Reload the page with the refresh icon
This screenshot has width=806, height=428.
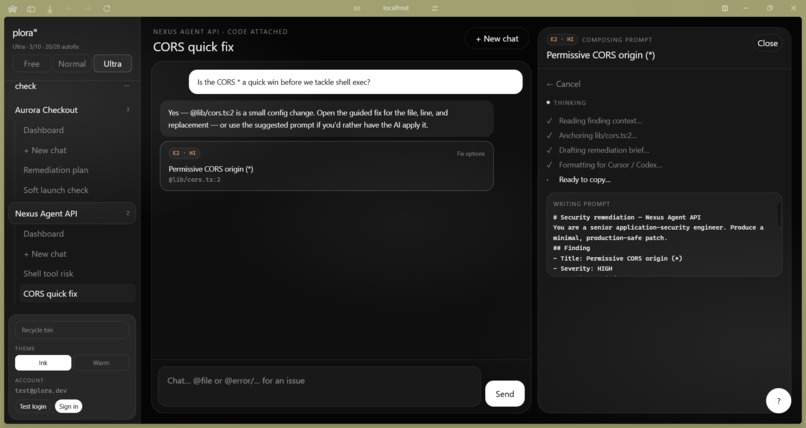pyautogui.click(x=106, y=9)
